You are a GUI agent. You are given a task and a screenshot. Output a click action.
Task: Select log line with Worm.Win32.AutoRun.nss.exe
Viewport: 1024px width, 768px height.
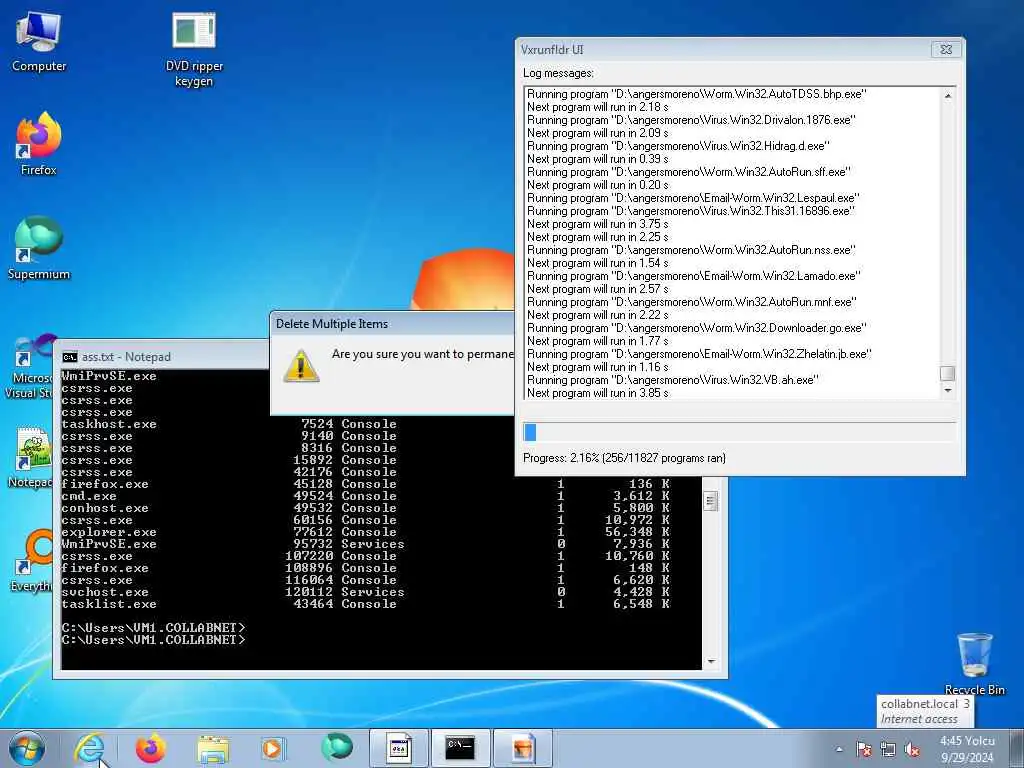point(691,250)
